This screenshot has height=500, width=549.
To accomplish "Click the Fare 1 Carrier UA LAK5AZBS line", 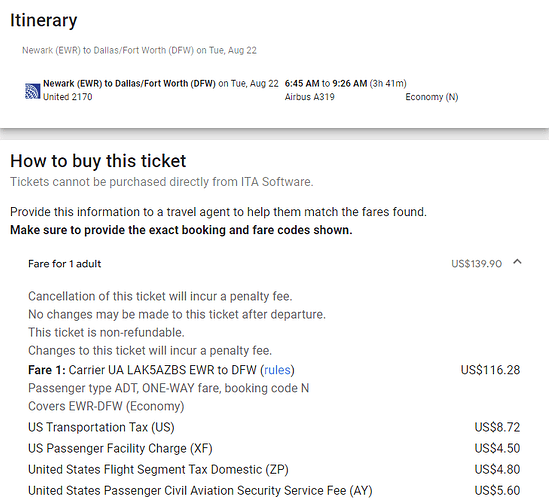I will click(161, 370).
